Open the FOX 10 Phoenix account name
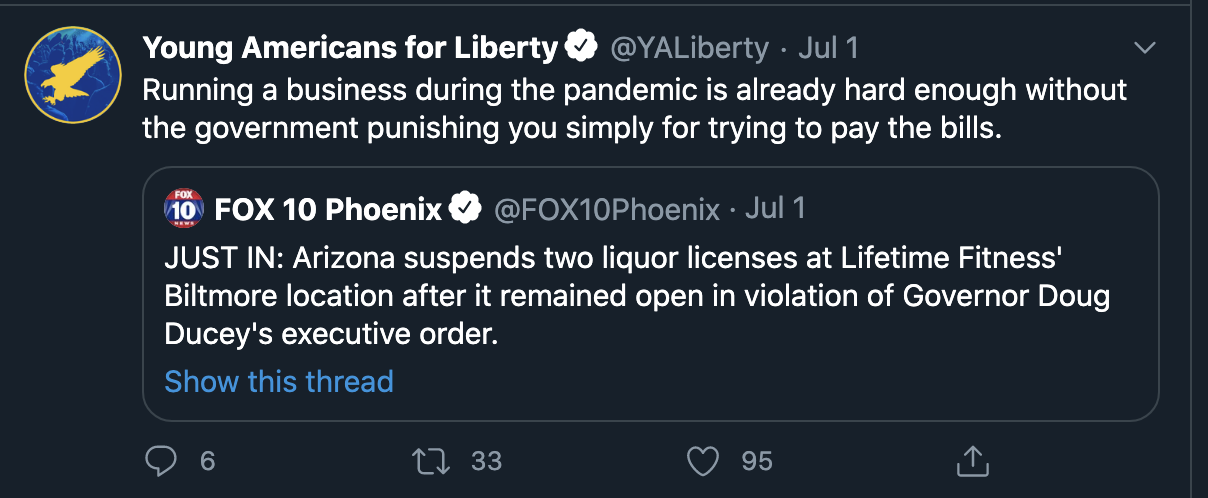This screenshot has height=498, width=1208. coord(328,209)
